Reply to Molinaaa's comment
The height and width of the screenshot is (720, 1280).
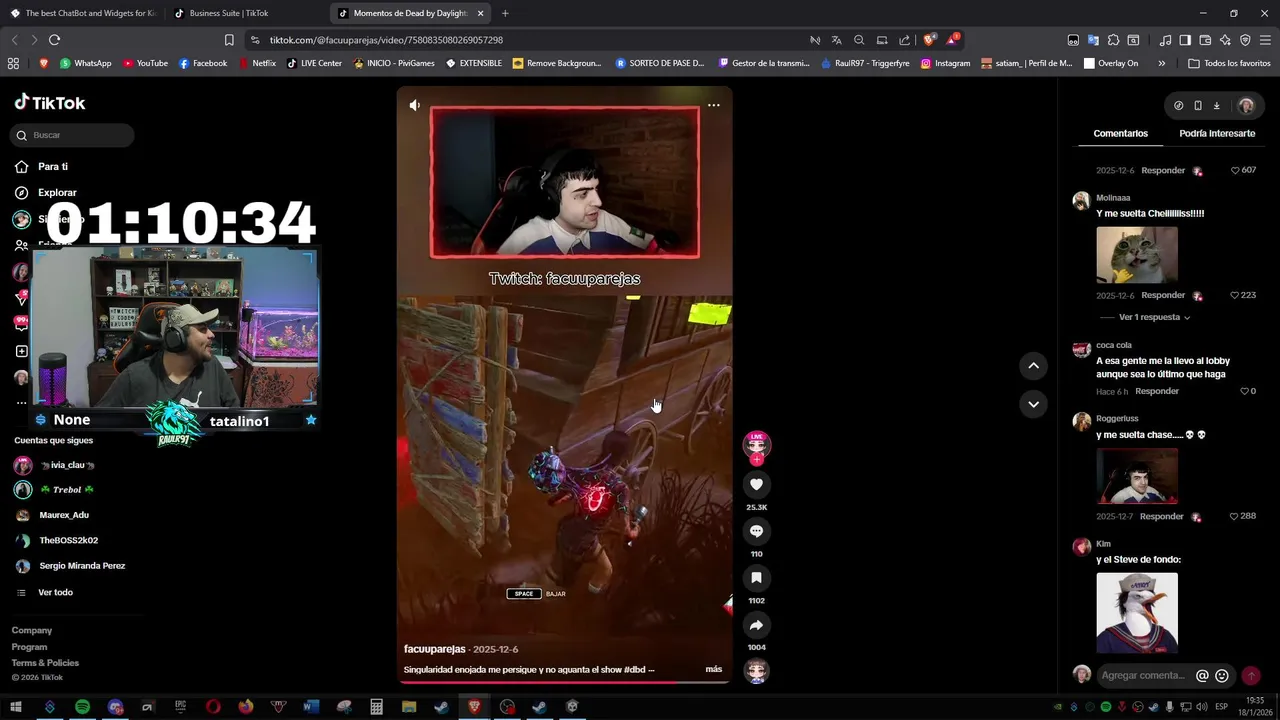point(1163,295)
